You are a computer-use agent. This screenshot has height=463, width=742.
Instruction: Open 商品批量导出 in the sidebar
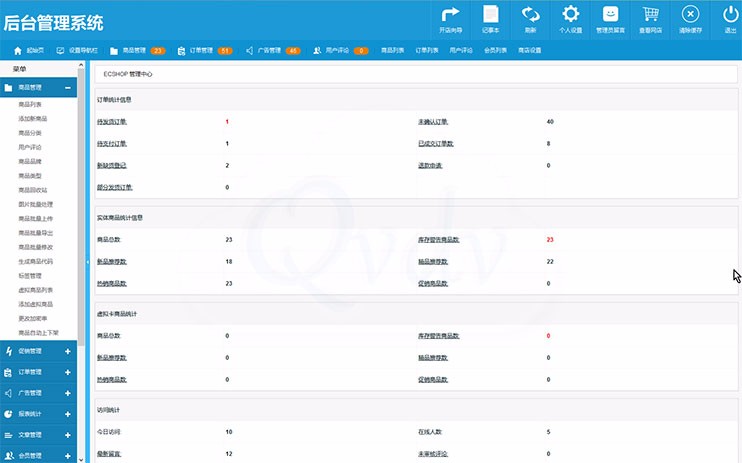pos(35,233)
